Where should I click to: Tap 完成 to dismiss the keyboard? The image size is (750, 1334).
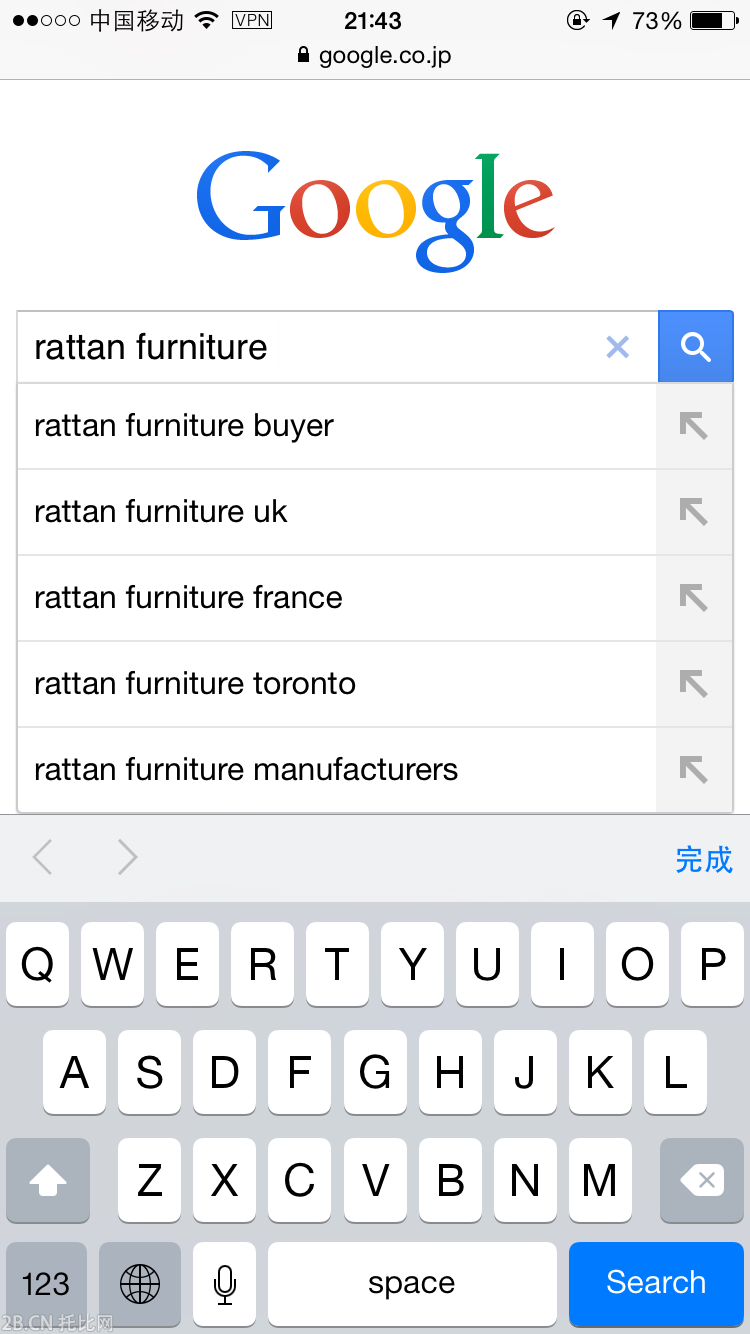[x=703, y=859]
